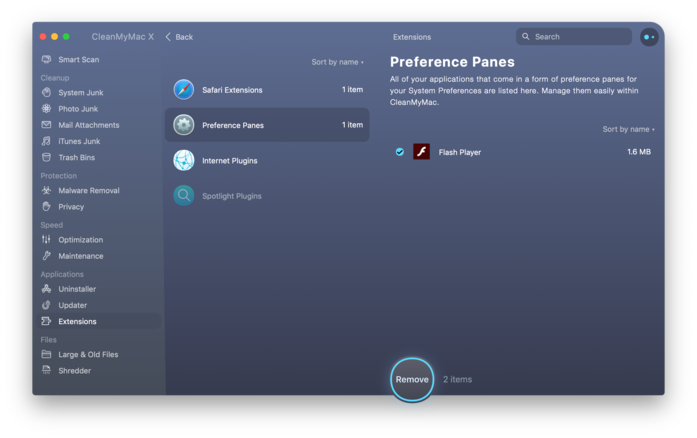Click the "1 item" count for Safari Extensions
Screen dimensions: 697x438
point(352,89)
